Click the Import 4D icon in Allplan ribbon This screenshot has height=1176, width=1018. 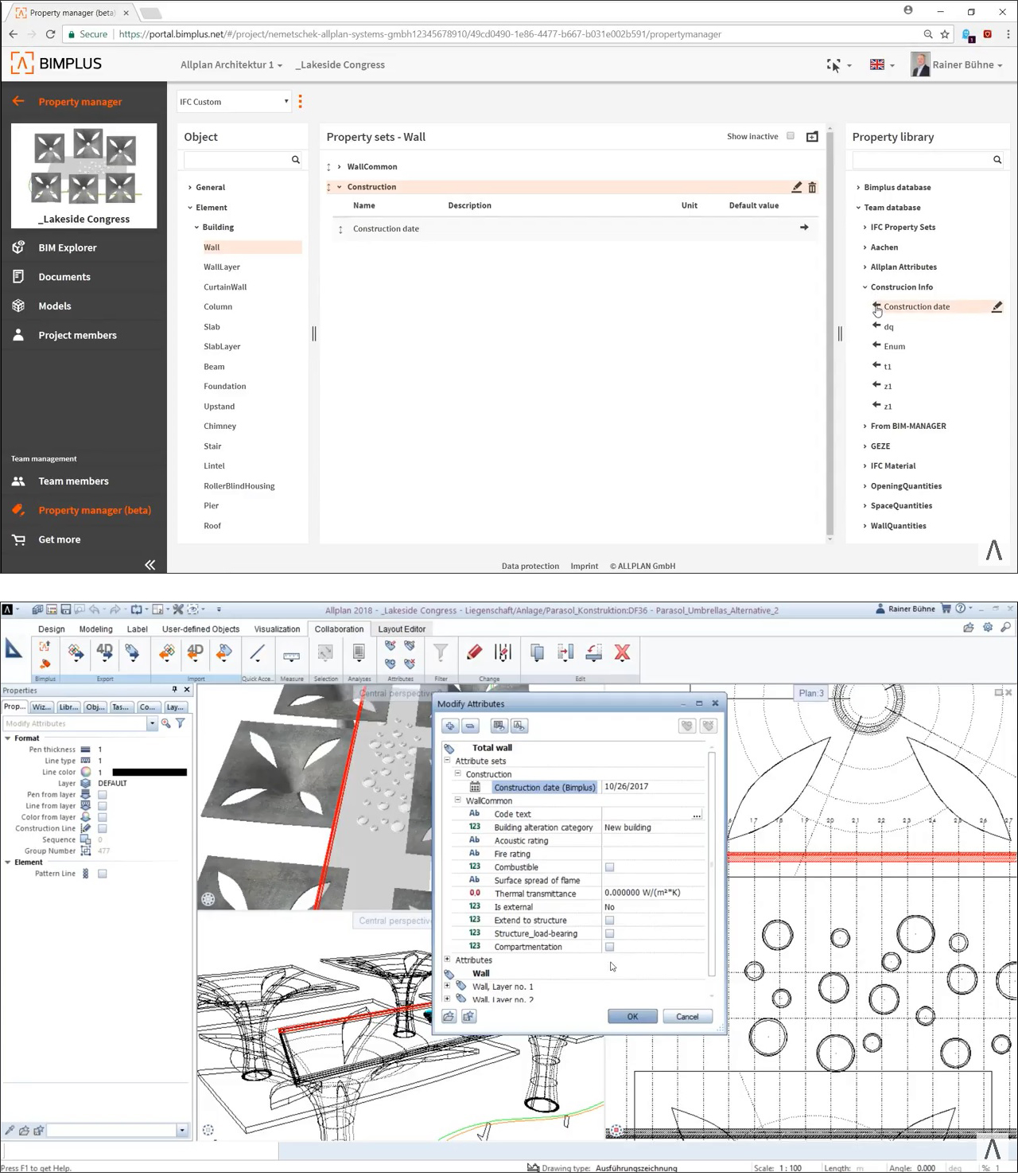(x=195, y=652)
